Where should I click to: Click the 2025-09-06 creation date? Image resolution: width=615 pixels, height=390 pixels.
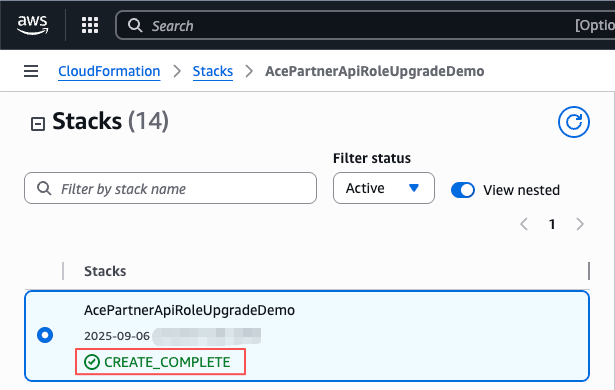tap(117, 336)
